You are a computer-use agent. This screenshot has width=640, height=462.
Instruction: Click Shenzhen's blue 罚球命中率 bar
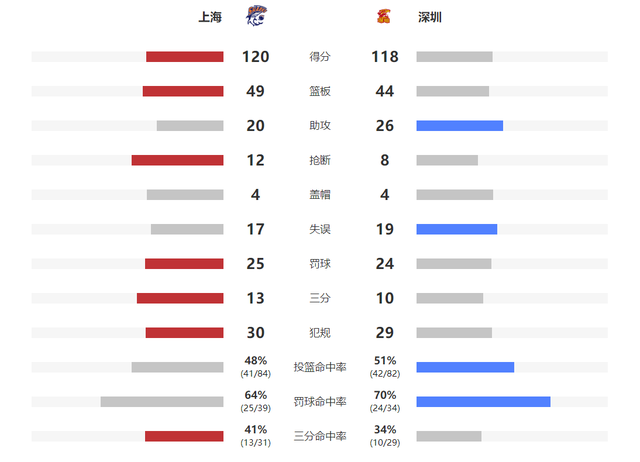(x=483, y=402)
